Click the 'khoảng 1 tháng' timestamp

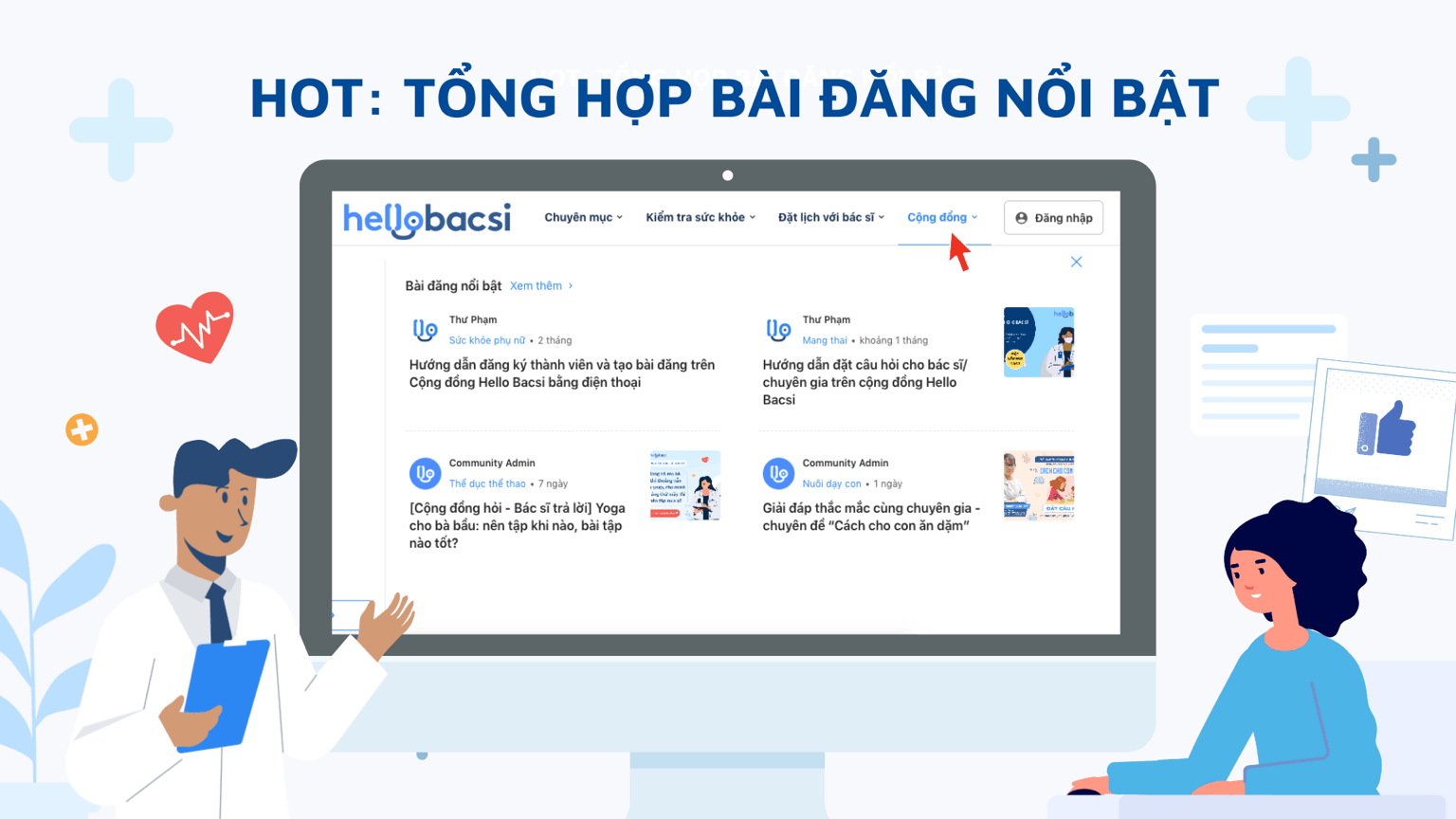click(x=894, y=340)
